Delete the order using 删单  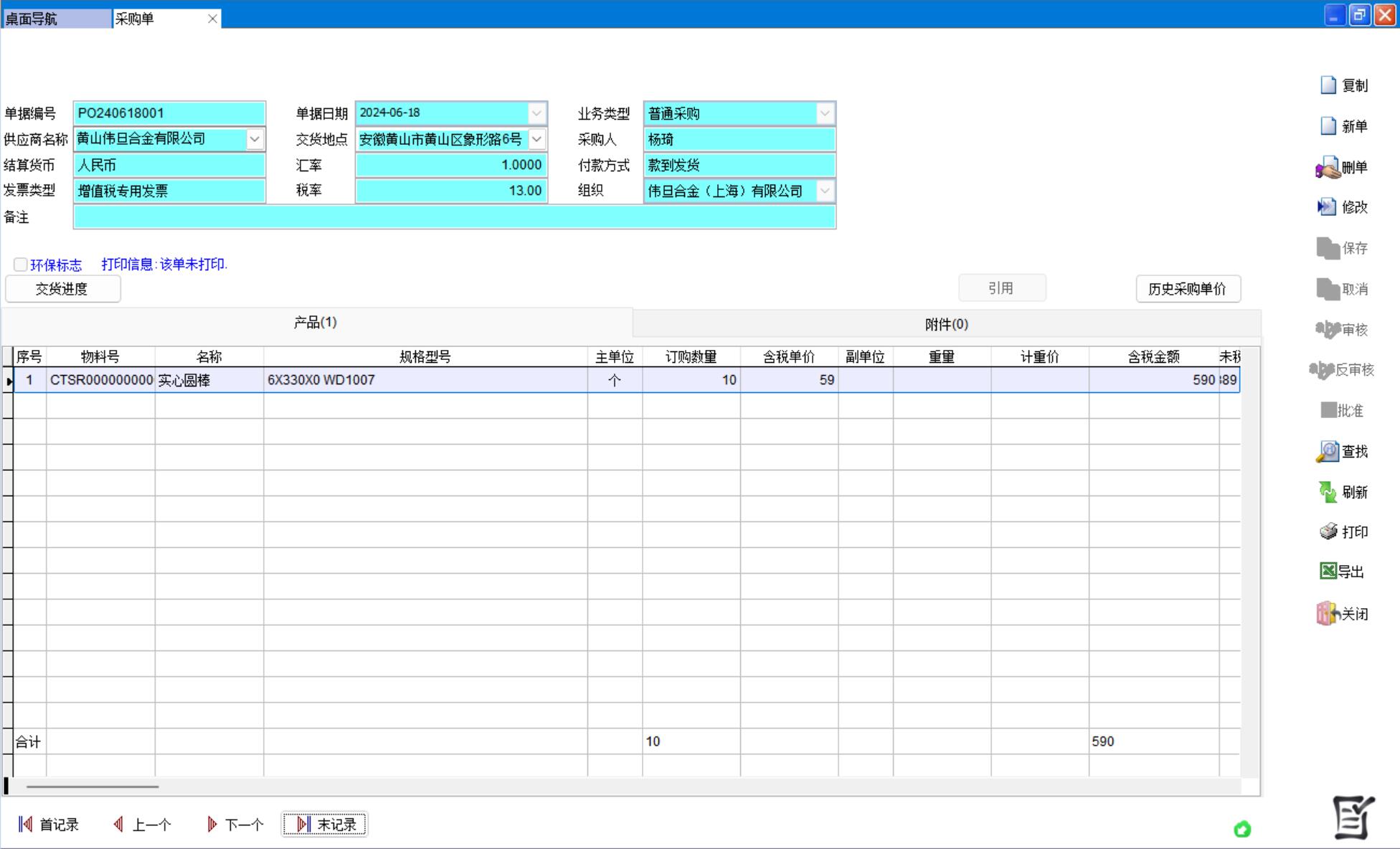pos(1328,168)
